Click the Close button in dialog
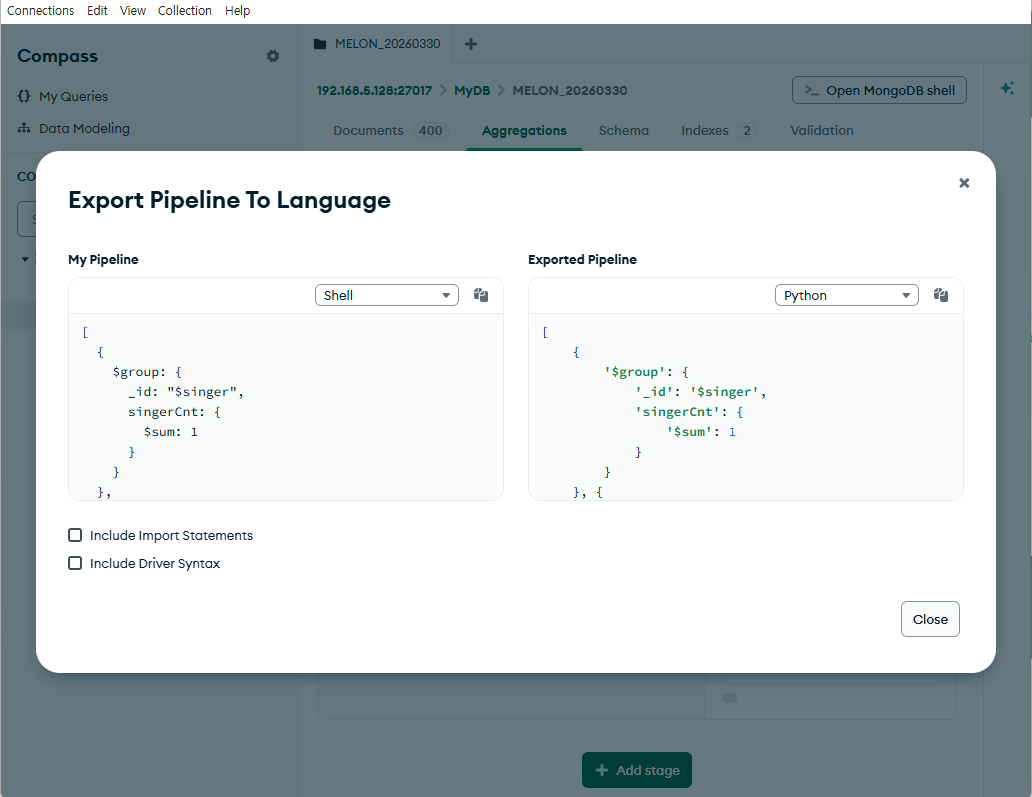 [930, 619]
